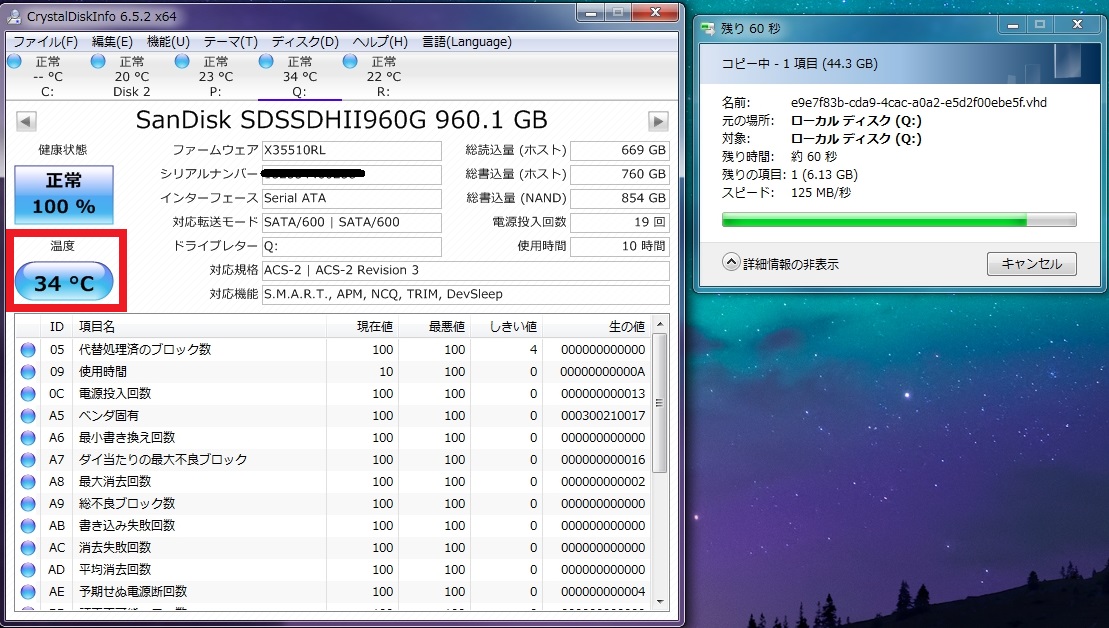Click status icon of attribute AC
The height and width of the screenshot is (628, 1109).
[x=28, y=547]
